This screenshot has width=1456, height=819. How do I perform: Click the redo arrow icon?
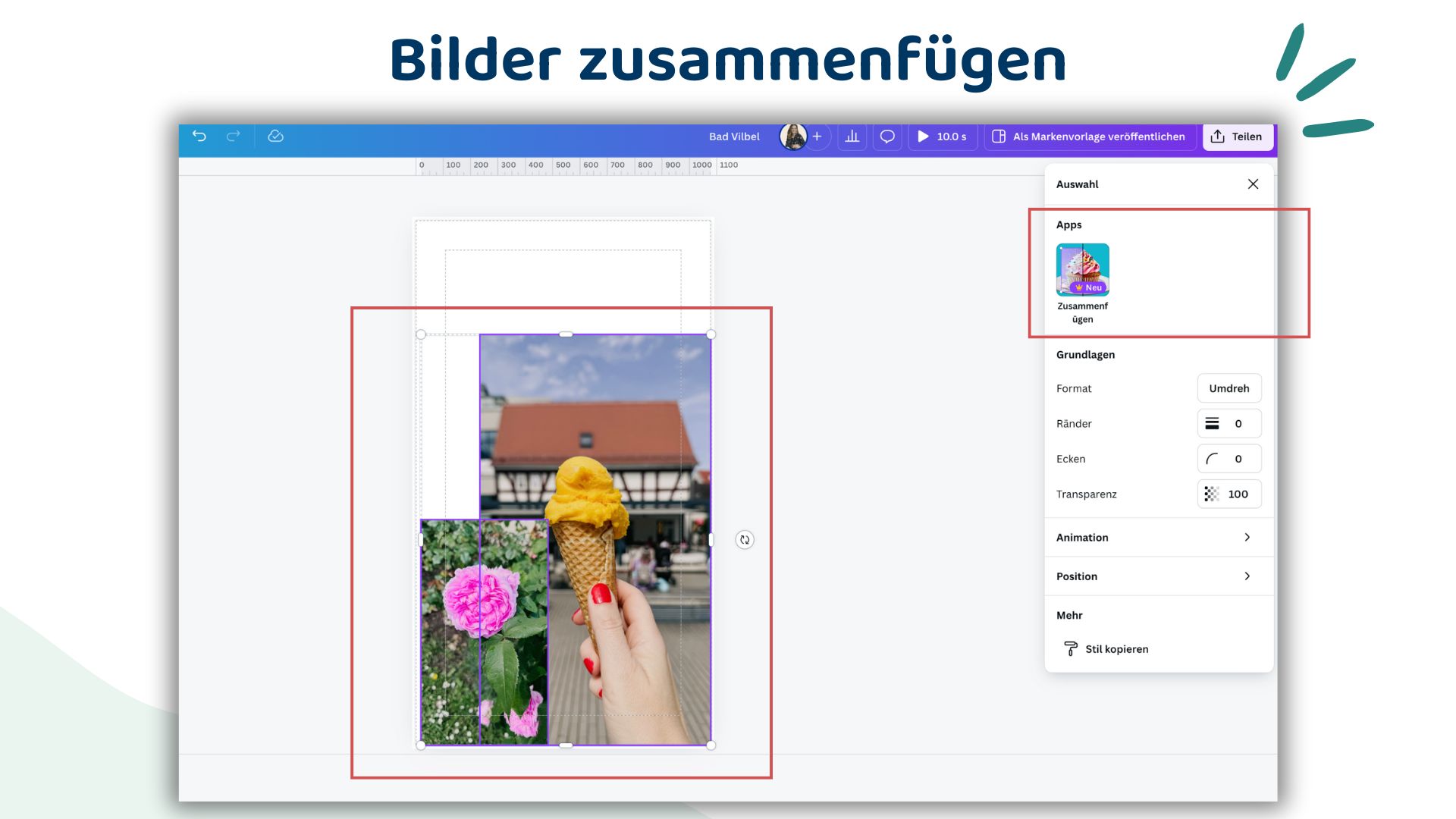point(234,136)
